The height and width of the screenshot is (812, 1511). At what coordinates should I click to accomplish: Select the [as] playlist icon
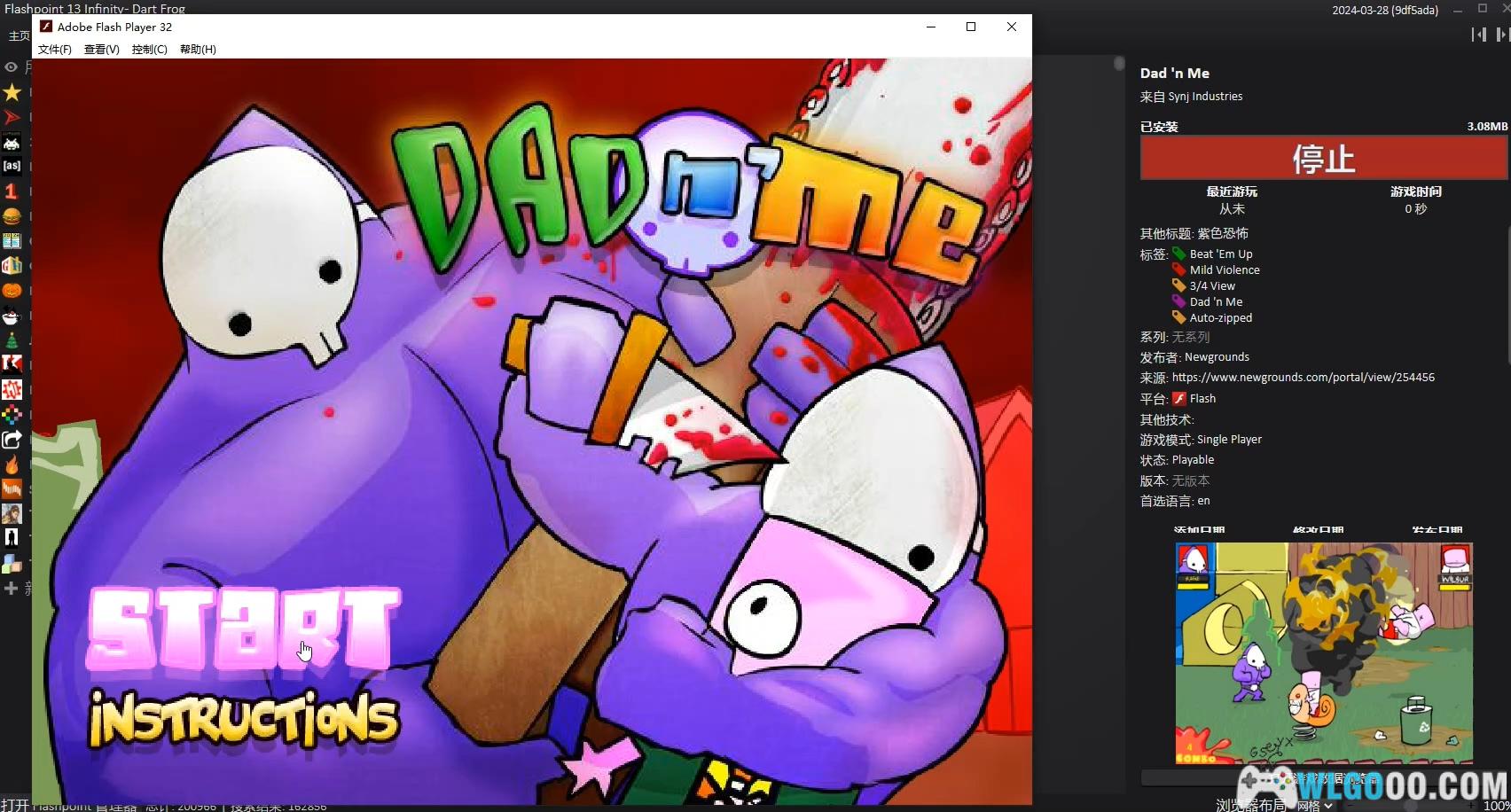tap(12, 166)
